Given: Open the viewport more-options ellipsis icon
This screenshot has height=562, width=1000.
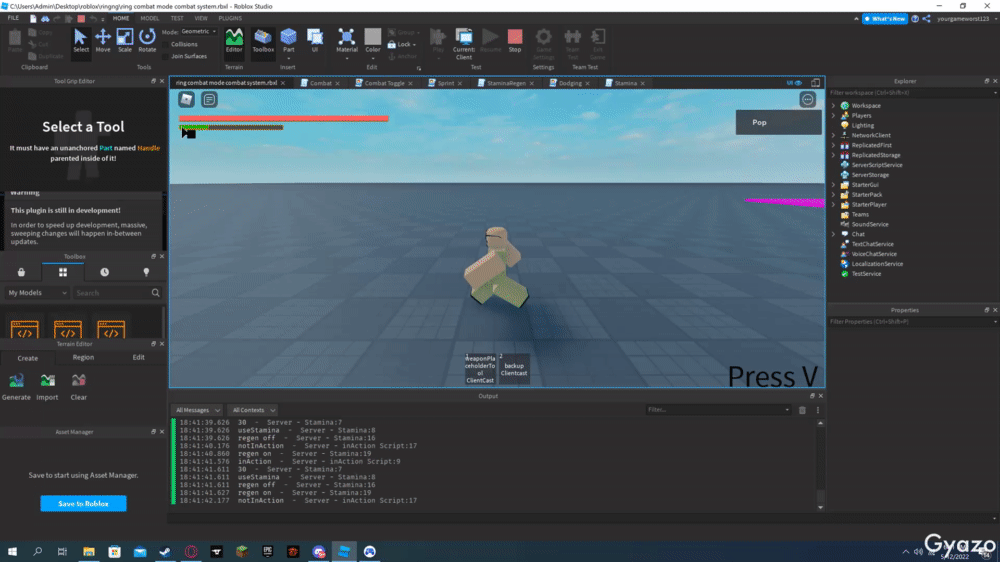Looking at the screenshot, I should [x=807, y=100].
